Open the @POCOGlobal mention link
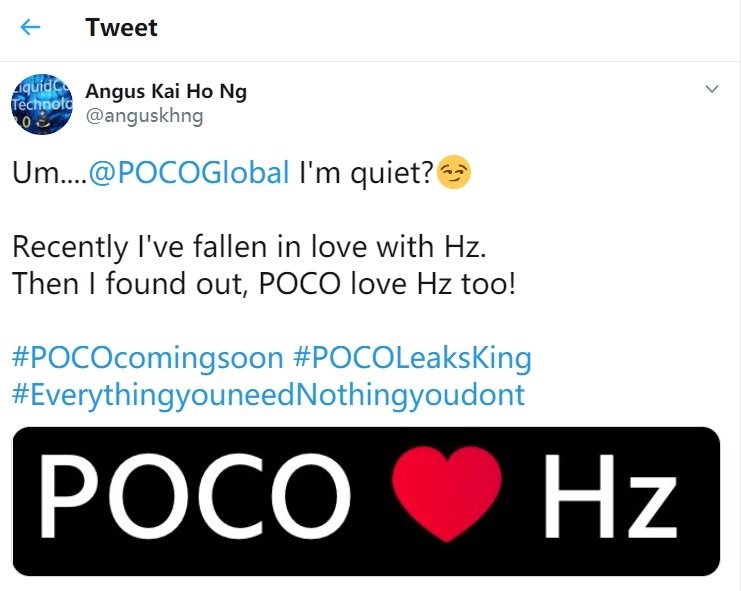 click(x=189, y=175)
